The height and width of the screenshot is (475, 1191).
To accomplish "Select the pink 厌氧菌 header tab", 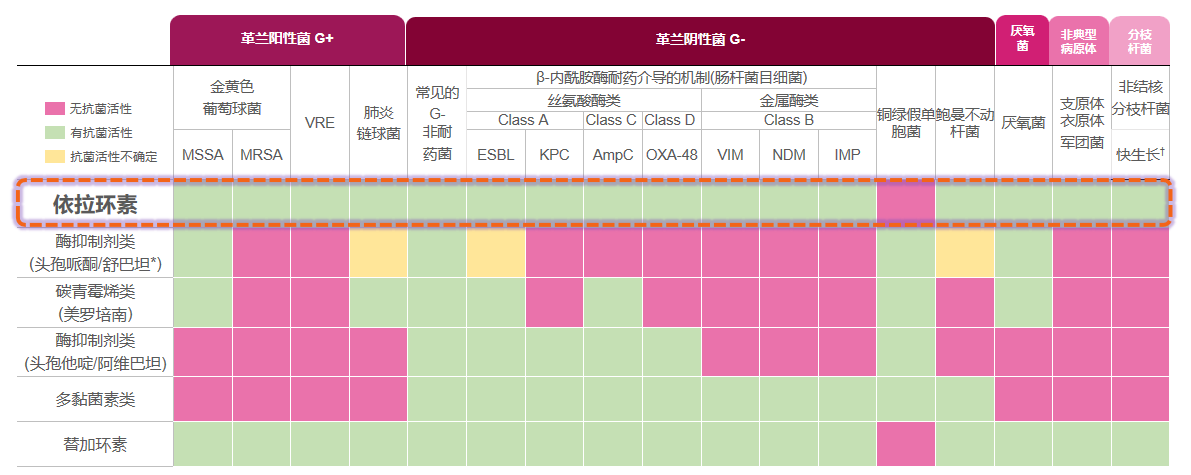I will pos(1022,40).
